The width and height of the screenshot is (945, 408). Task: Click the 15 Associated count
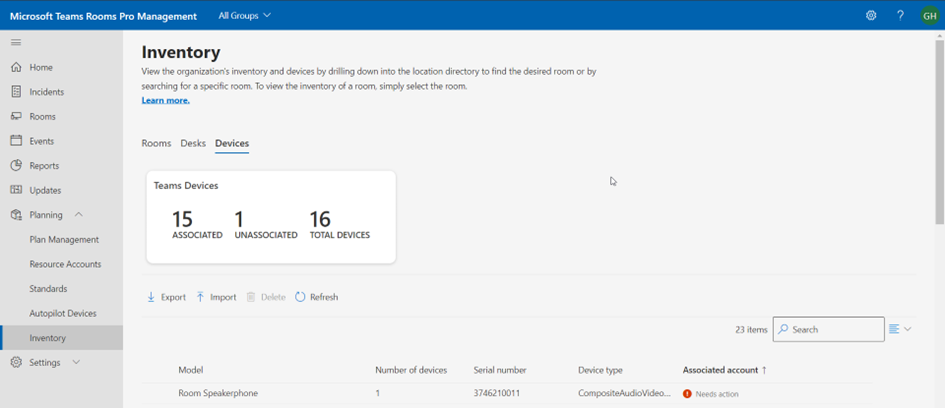pyautogui.click(x=197, y=224)
